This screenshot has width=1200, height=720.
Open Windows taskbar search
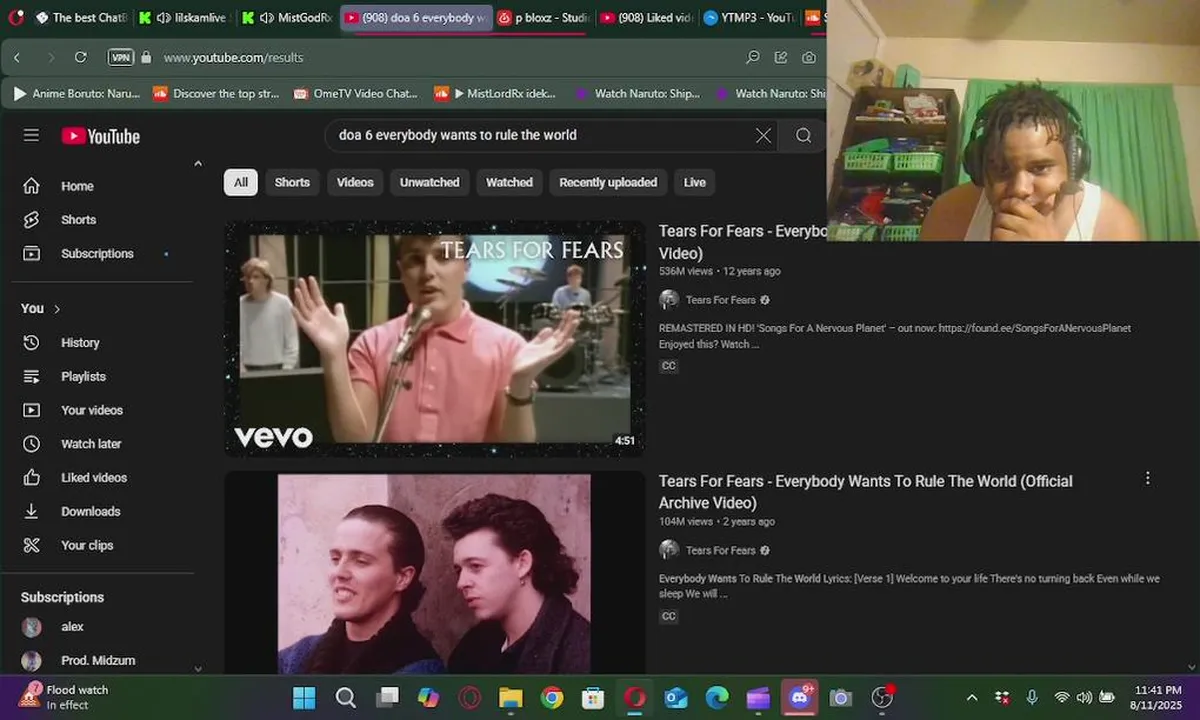pyautogui.click(x=345, y=697)
